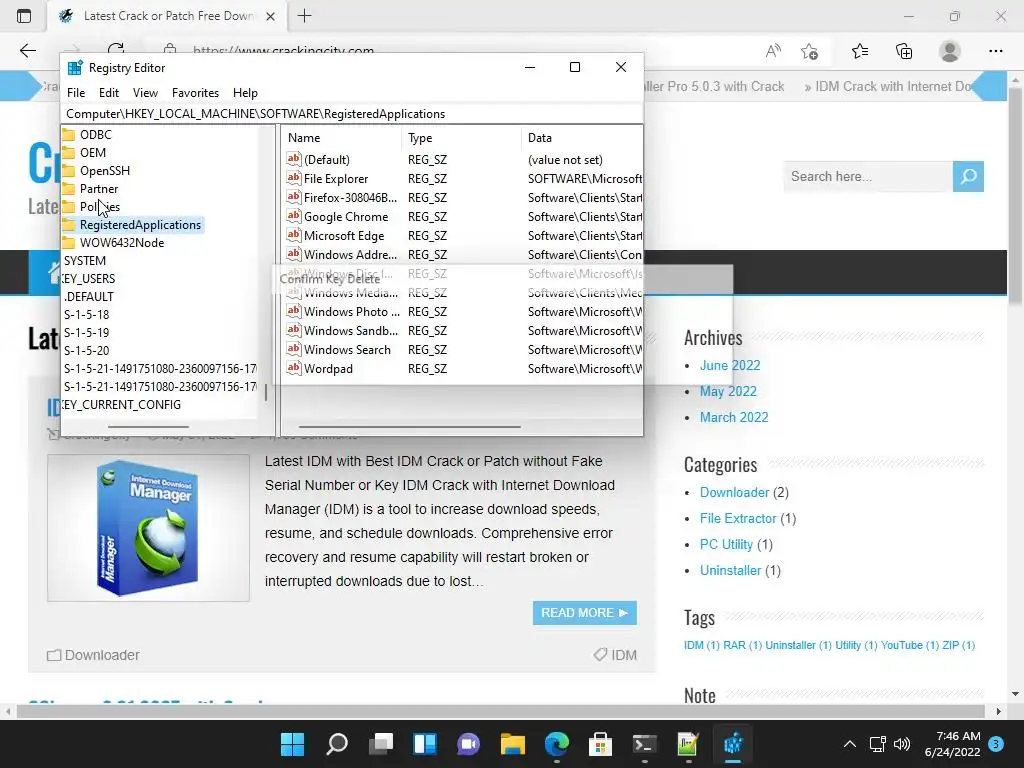Select the OEM key folder
This screenshot has height=768, width=1024.
93,152
